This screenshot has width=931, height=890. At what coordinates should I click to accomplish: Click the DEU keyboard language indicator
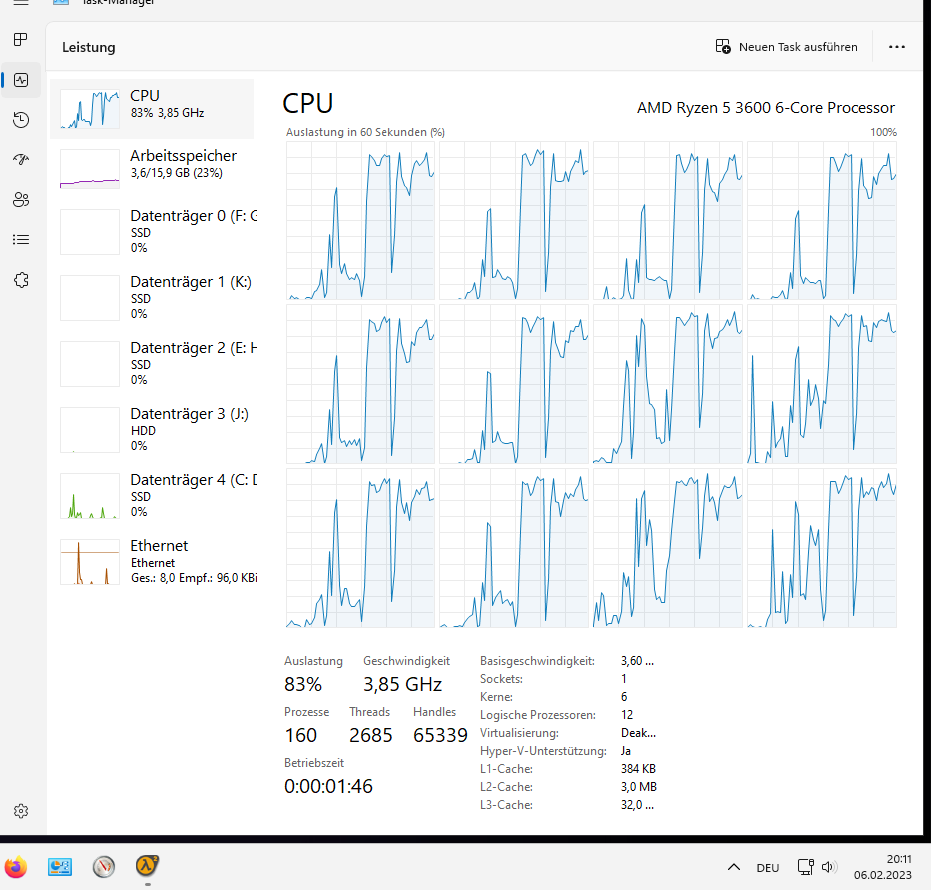coord(768,868)
